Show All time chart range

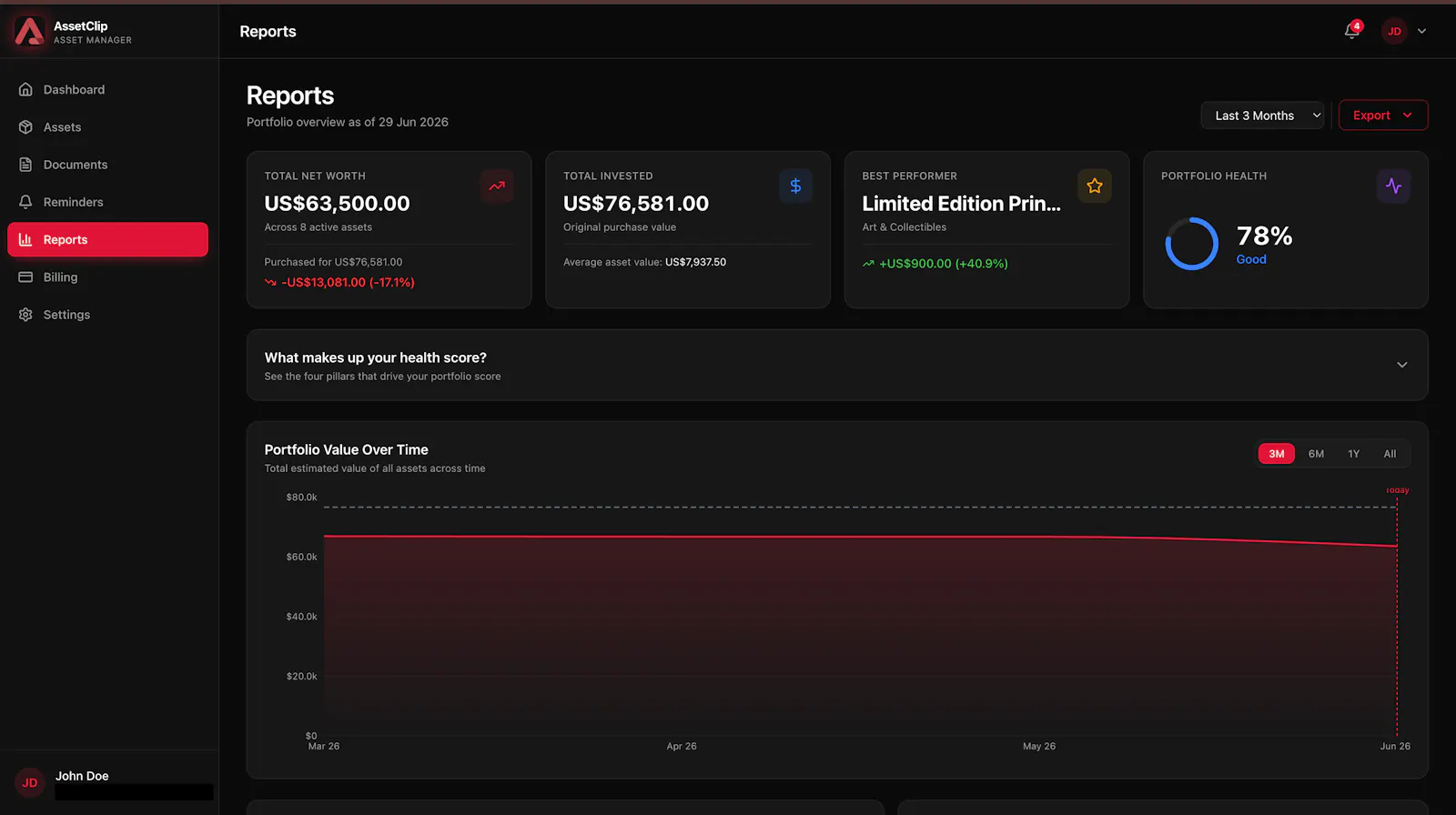click(x=1390, y=454)
